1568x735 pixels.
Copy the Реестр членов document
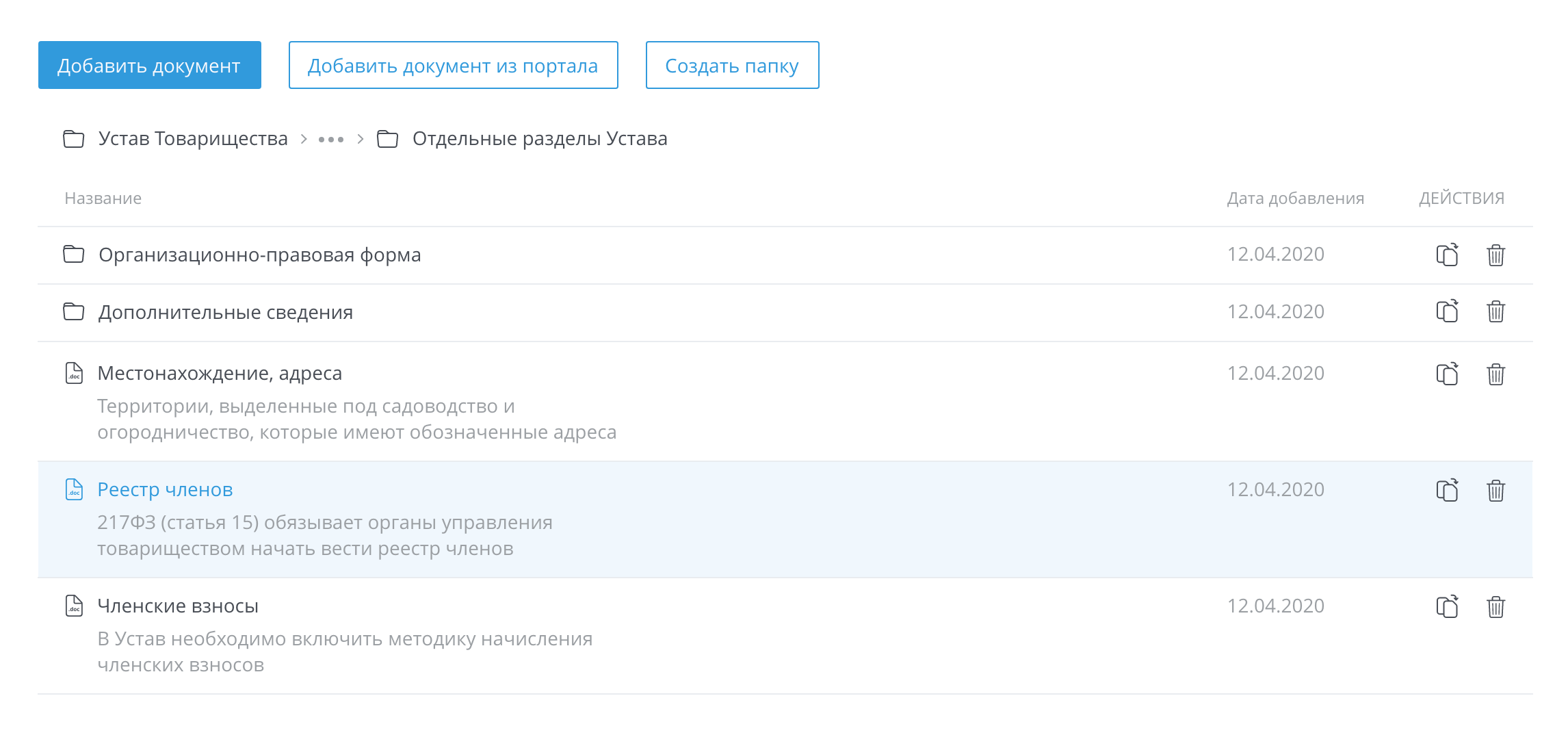(x=1447, y=490)
